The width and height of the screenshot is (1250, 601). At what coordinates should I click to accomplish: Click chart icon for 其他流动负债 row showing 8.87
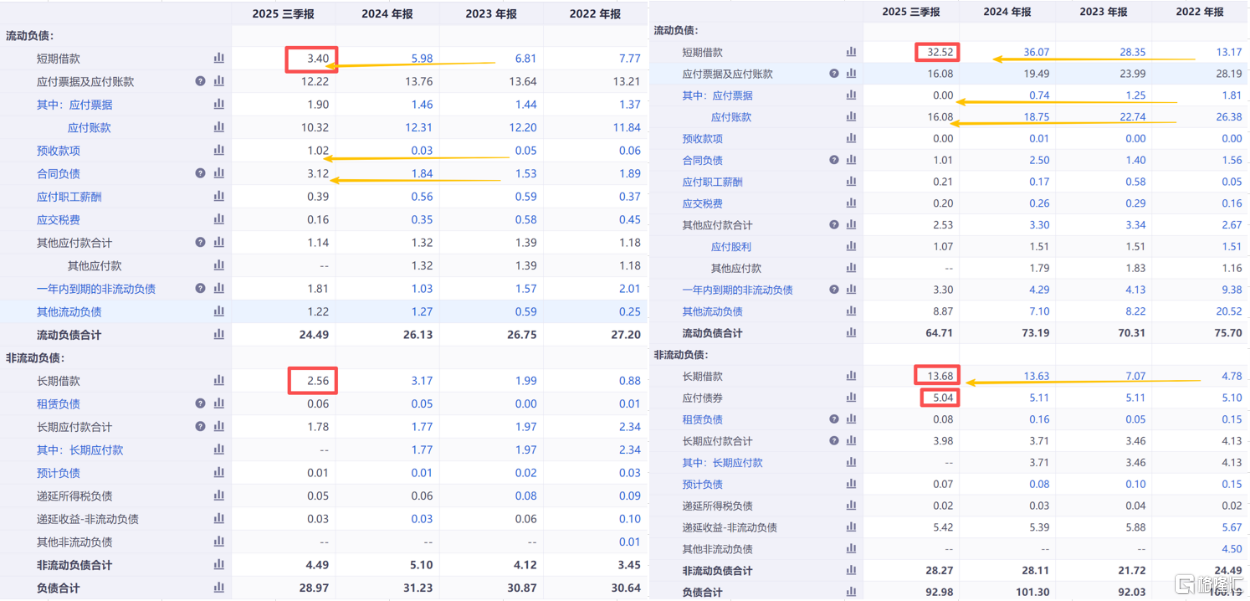(851, 312)
